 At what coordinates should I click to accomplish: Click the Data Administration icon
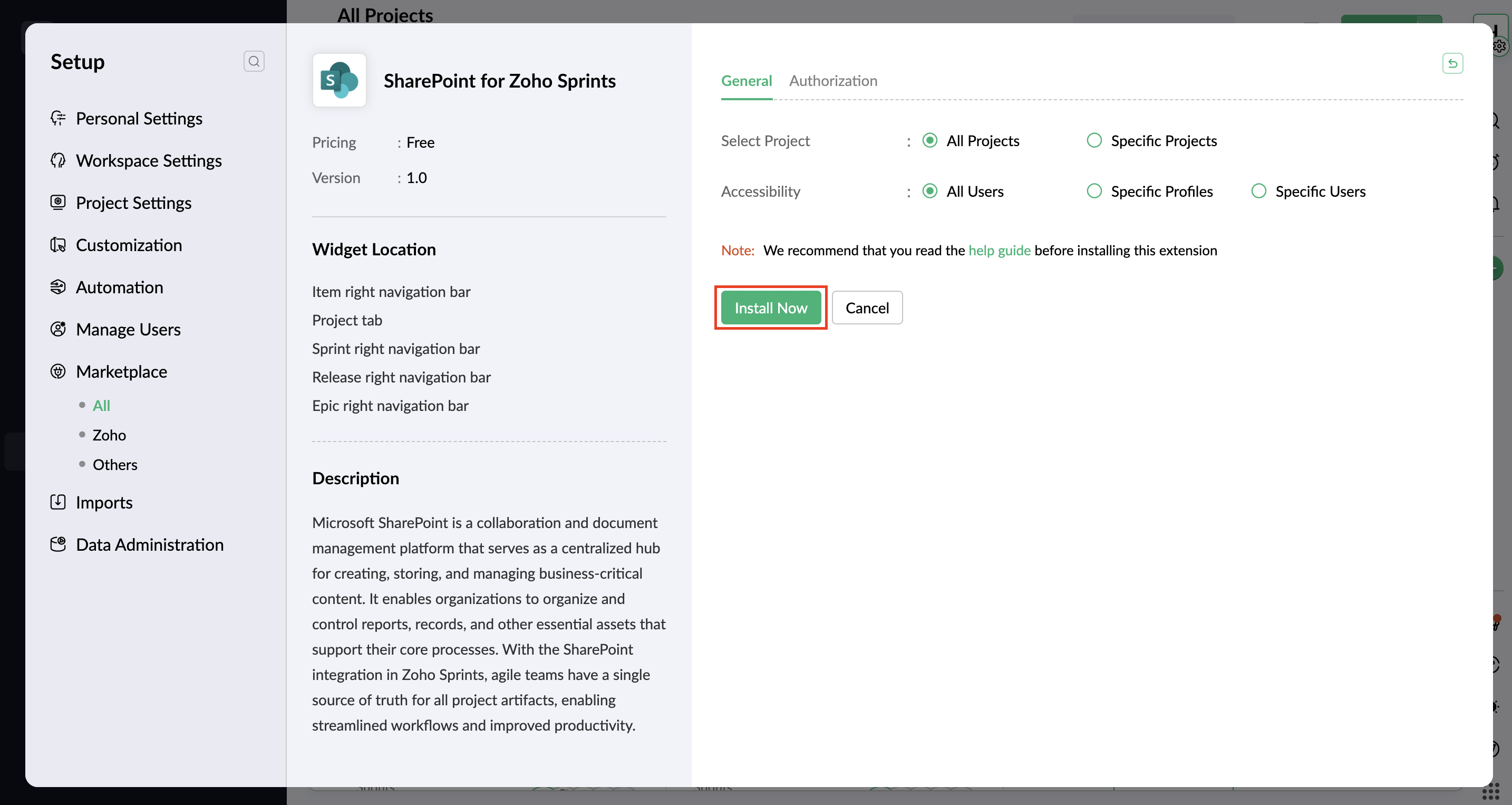[57, 544]
